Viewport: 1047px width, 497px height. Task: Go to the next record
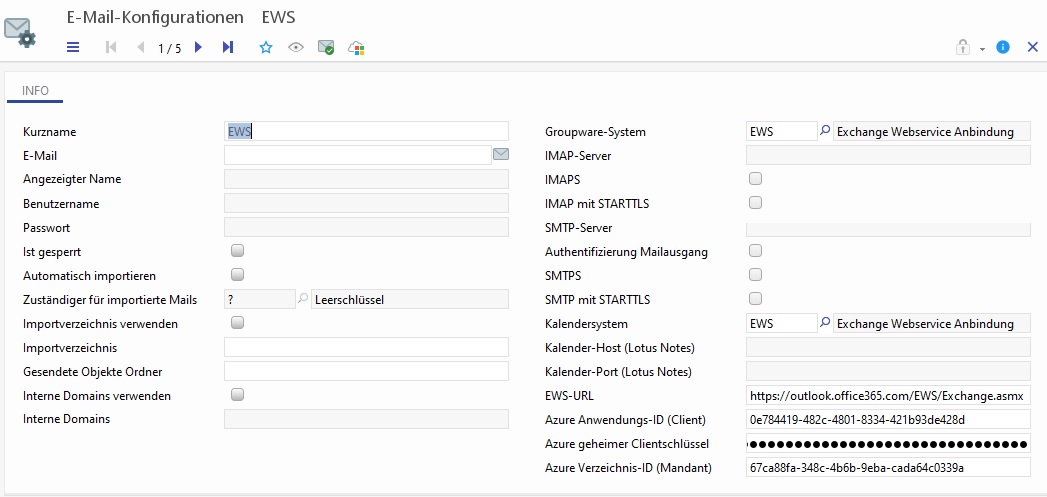click(x=198, y=47)
